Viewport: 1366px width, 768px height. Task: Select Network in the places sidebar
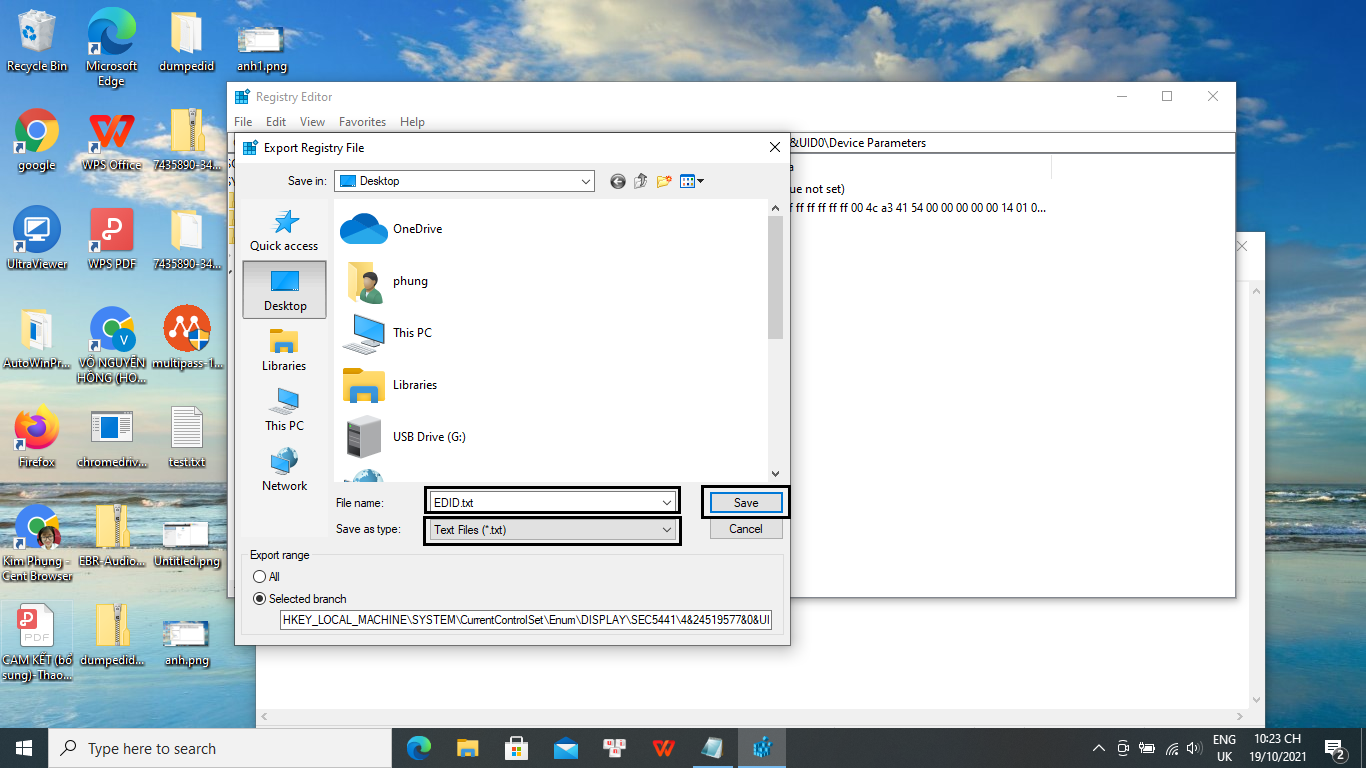[284, 470]
